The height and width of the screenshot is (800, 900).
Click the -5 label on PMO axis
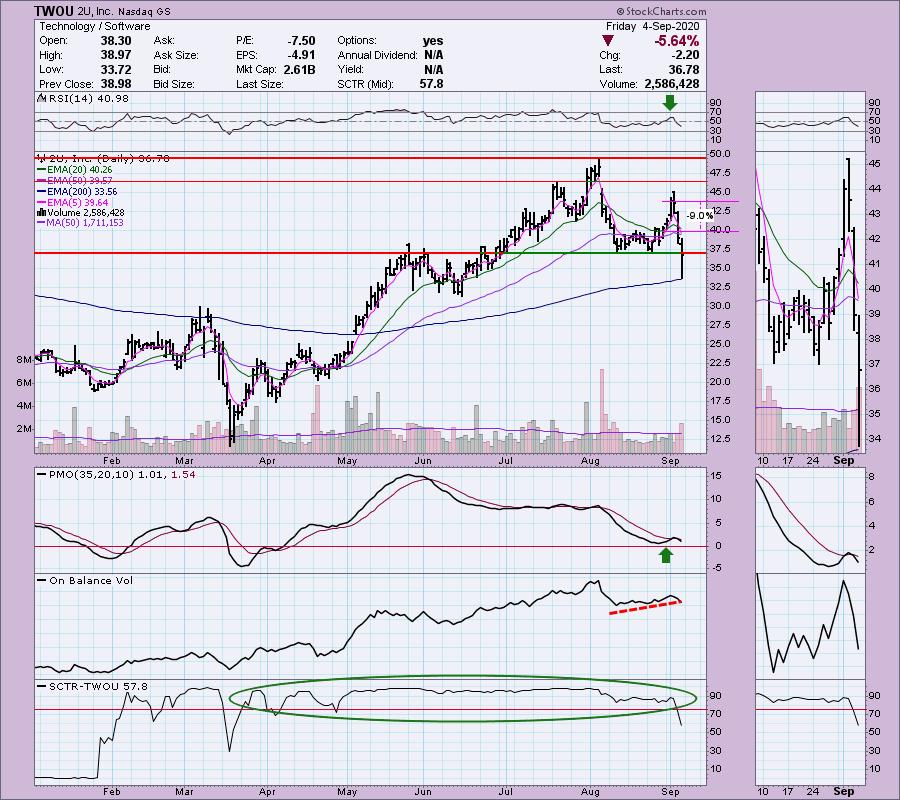click(717, 569)
